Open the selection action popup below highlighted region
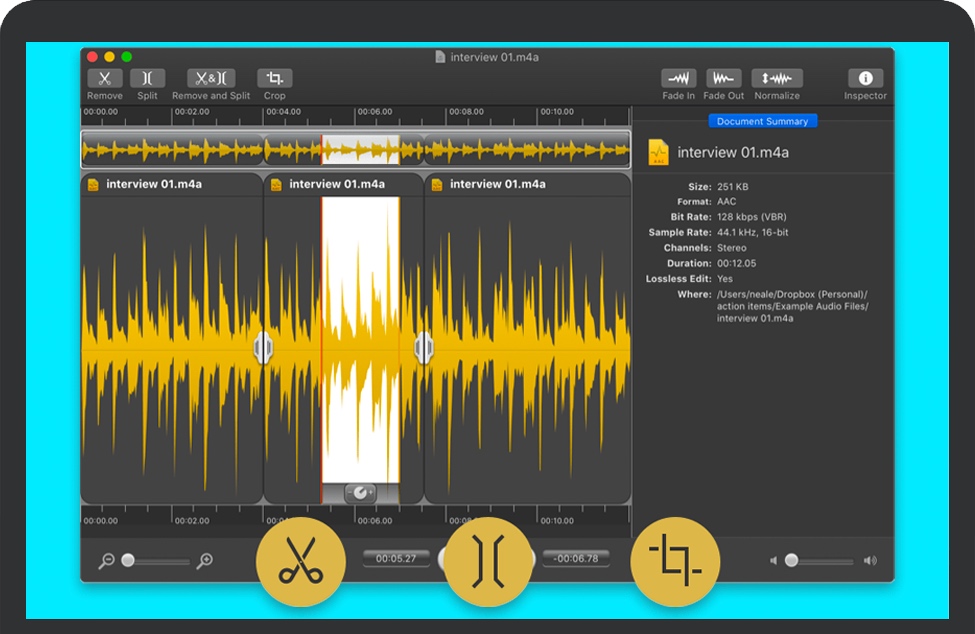 (360, 493)
